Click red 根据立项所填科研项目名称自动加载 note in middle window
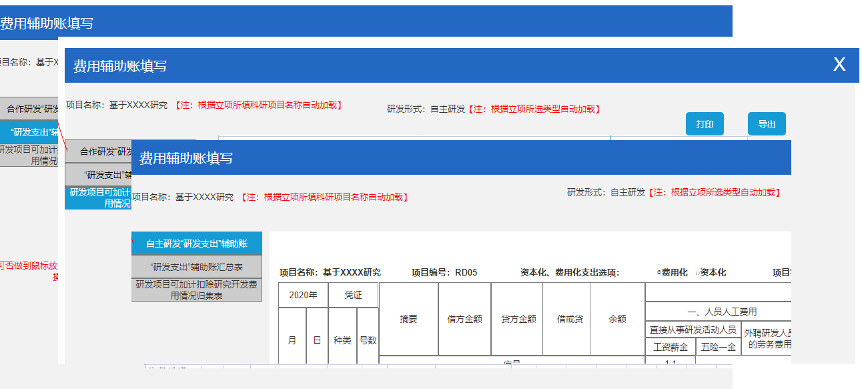 pos(257,105)
